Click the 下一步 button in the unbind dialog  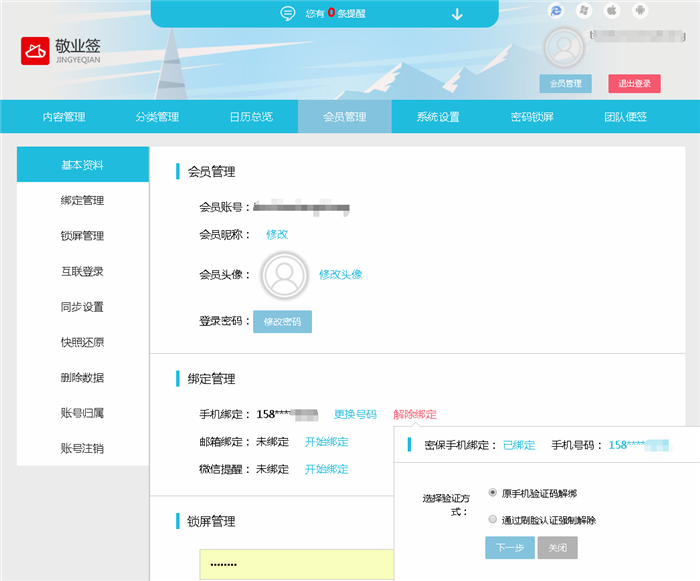[x=509, y=548]
